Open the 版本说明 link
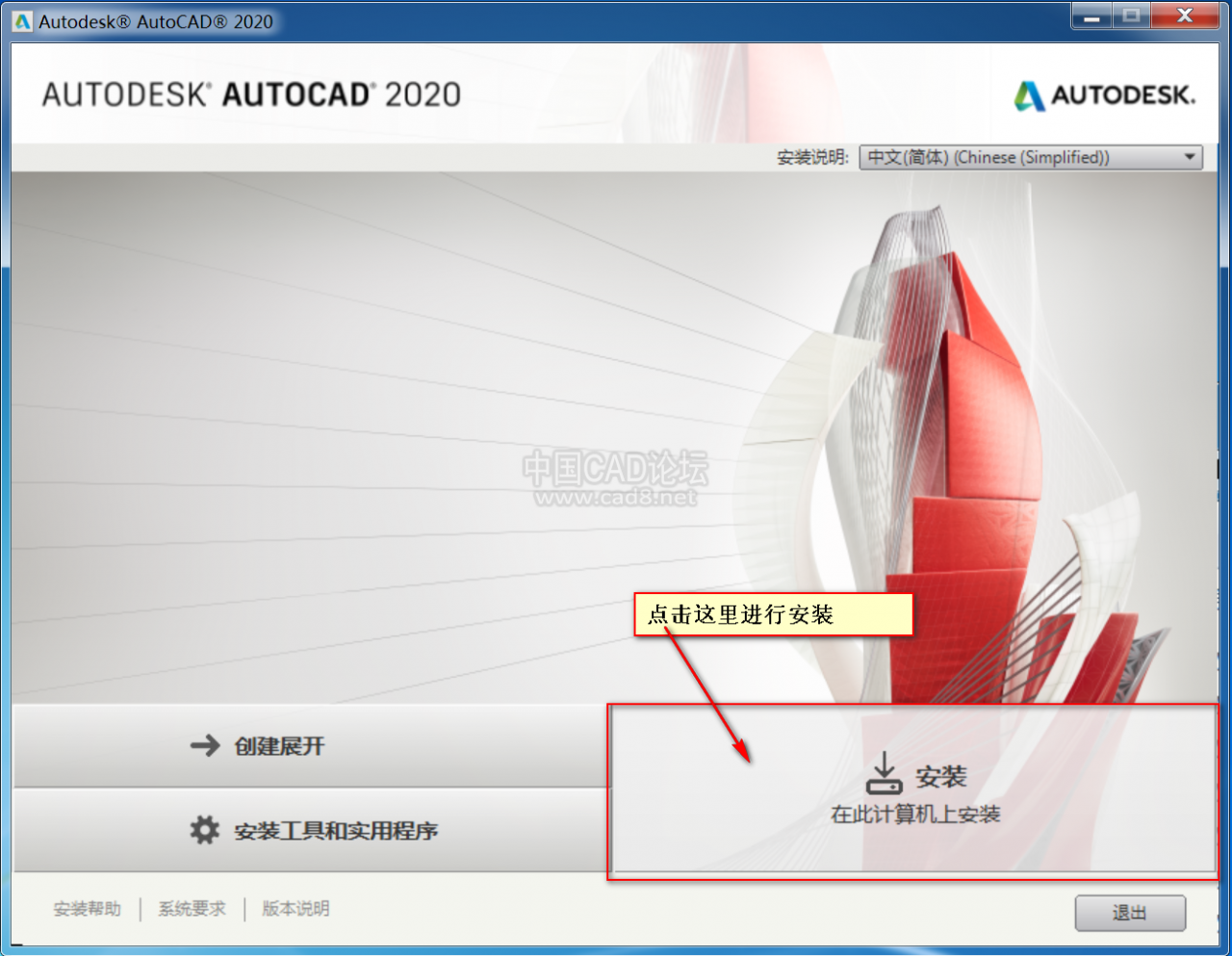 [x=295, y=909]
